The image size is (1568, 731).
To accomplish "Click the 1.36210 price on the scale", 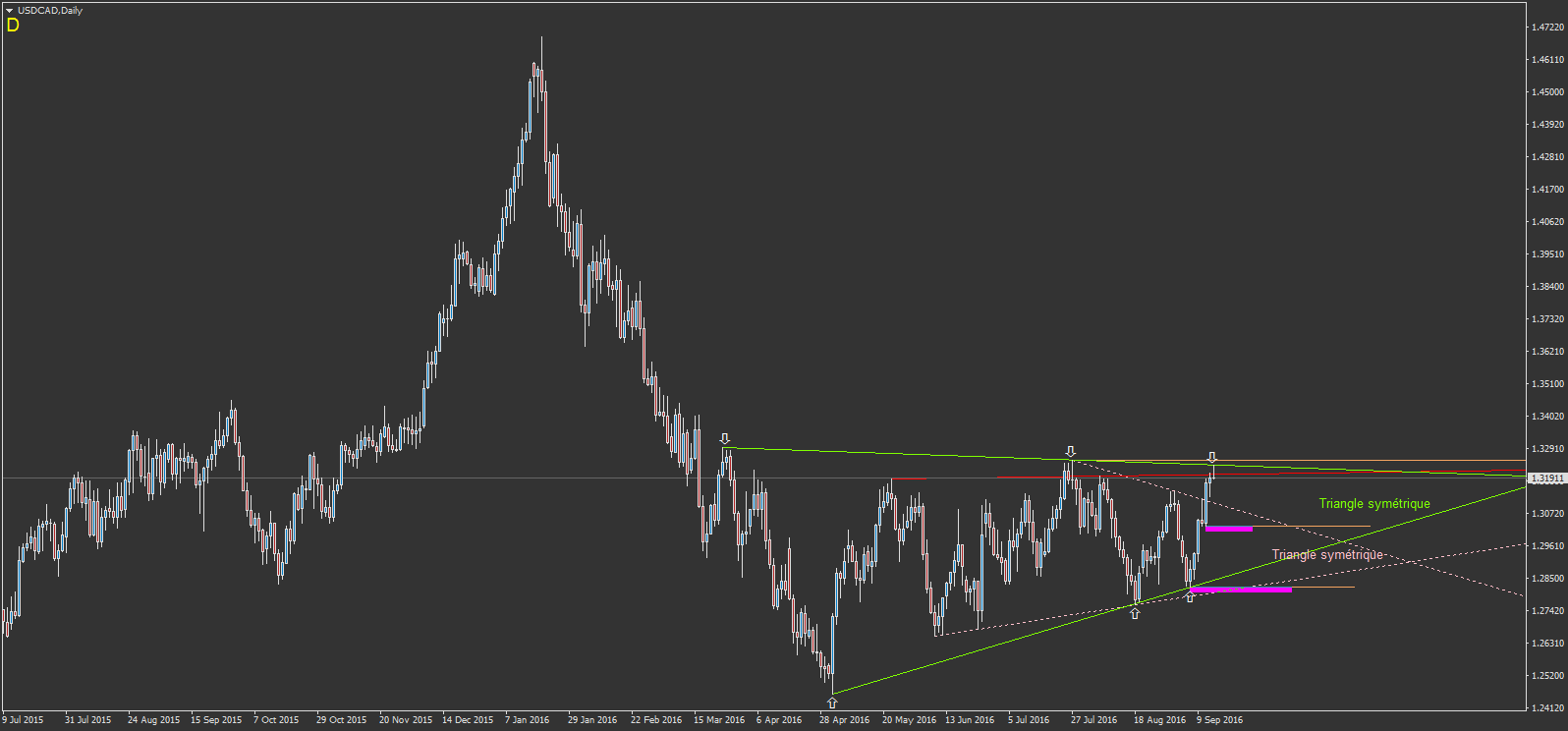I will pyautogui.click(x=1547, y=352).
